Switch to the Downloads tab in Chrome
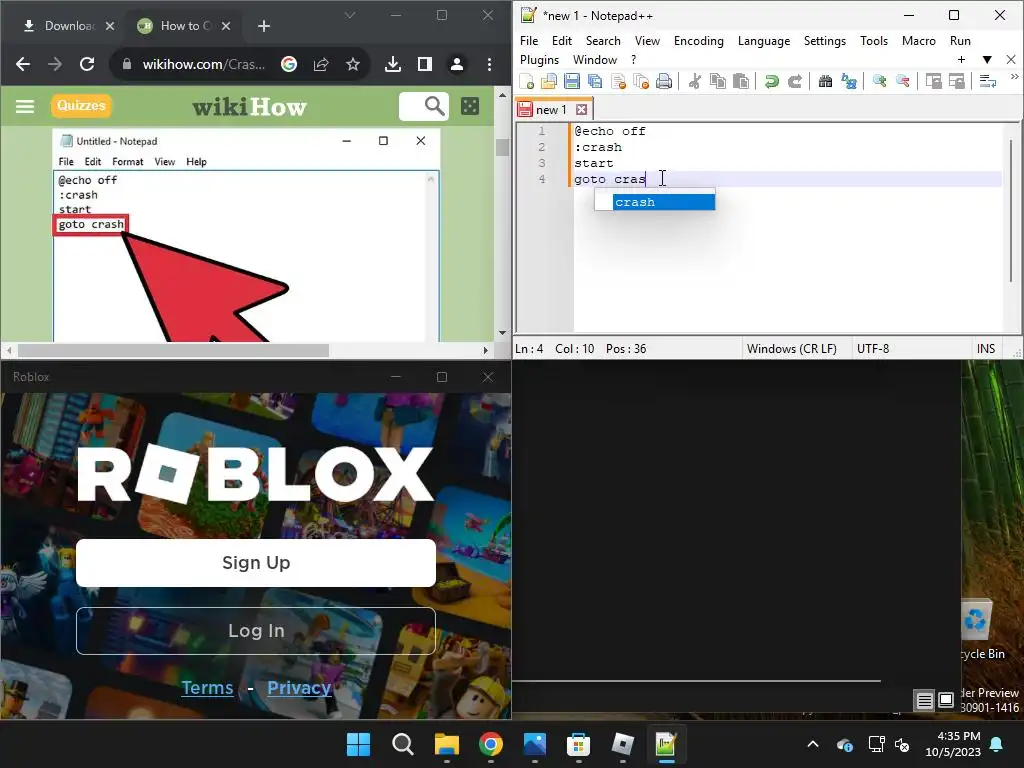Screen dimensions: 1024x768 coord(69,26)
